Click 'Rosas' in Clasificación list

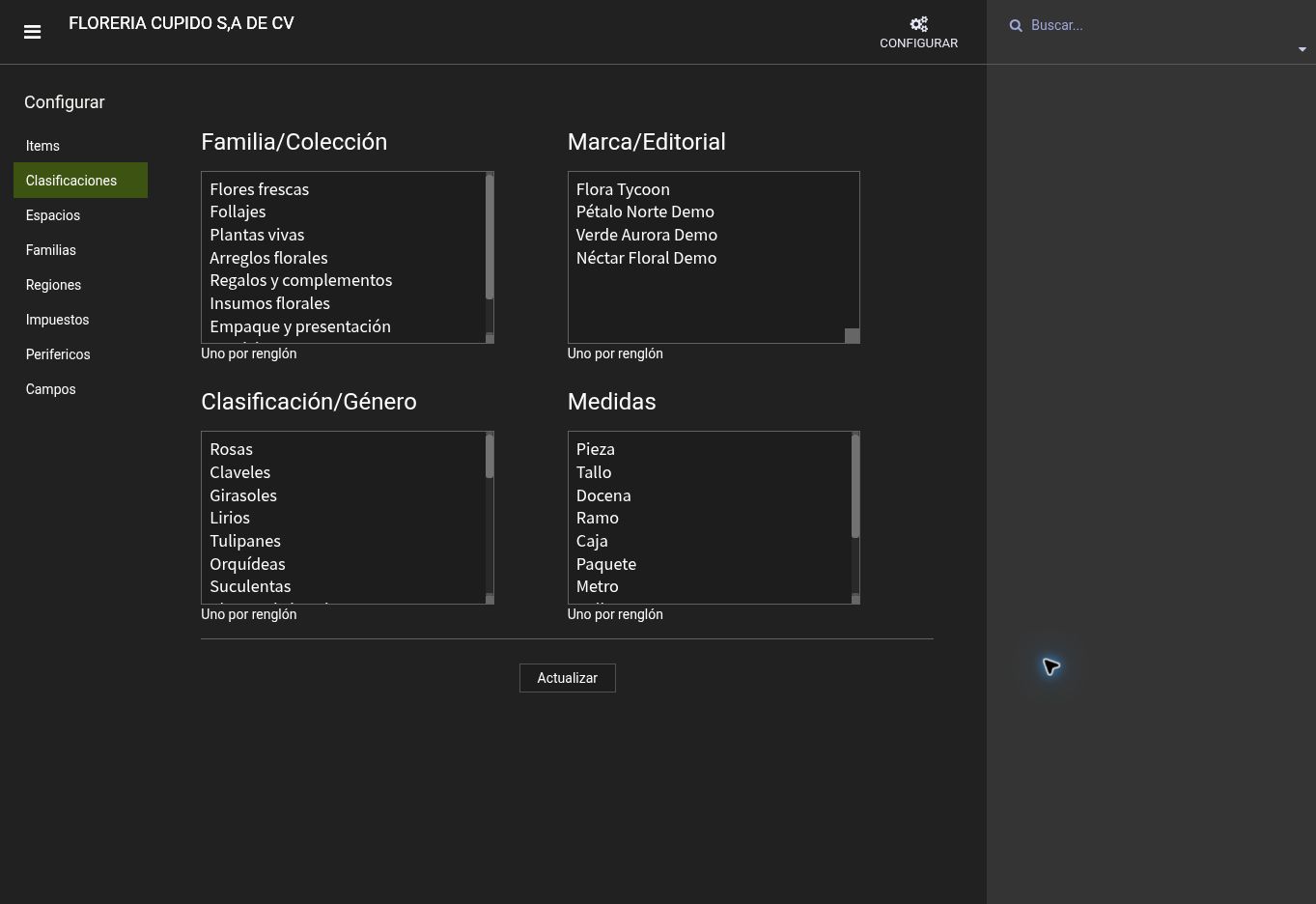tap(231, 449)
